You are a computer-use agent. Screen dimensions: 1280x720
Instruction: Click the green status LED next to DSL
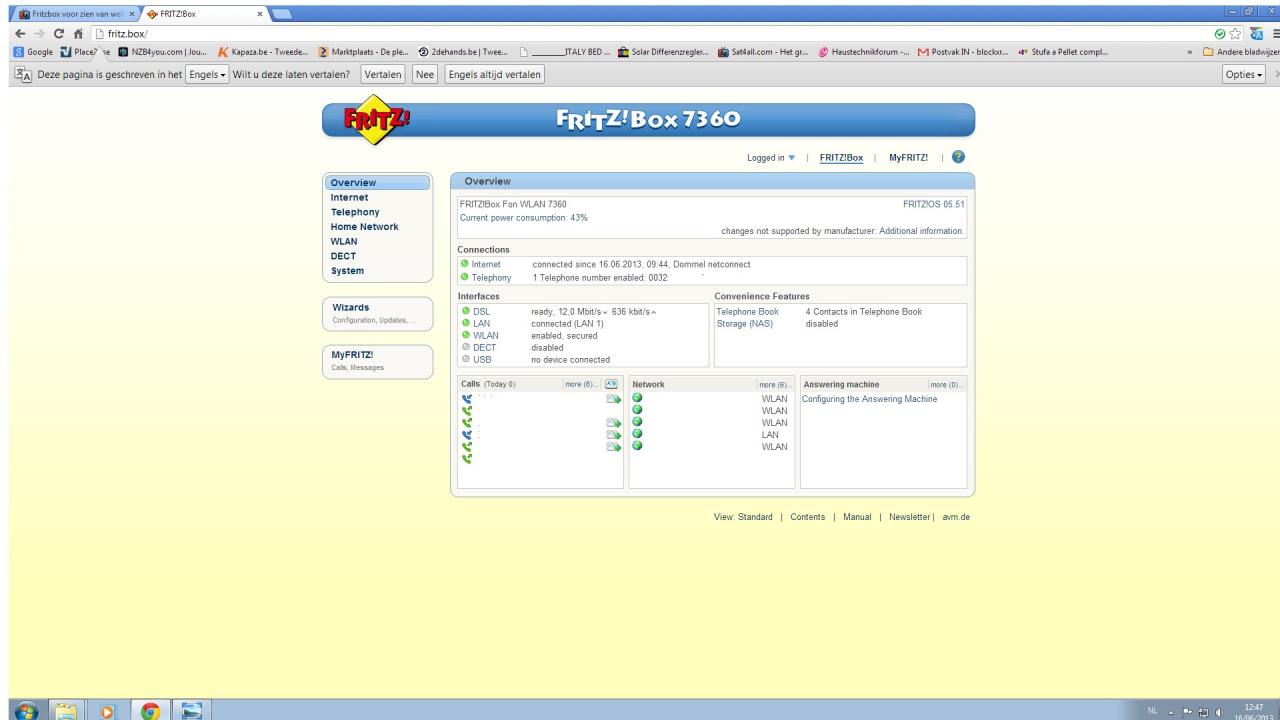tap(465, 312)
